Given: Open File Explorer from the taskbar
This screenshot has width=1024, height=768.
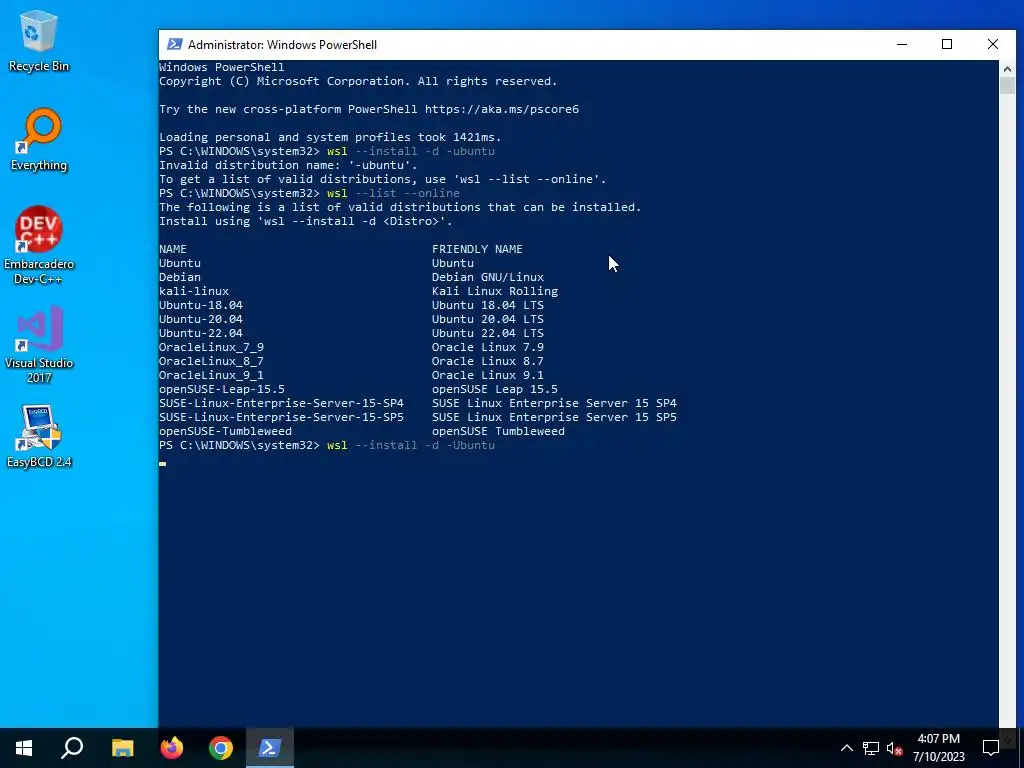Looking at the screenshot, I should (x=122, y=748).
